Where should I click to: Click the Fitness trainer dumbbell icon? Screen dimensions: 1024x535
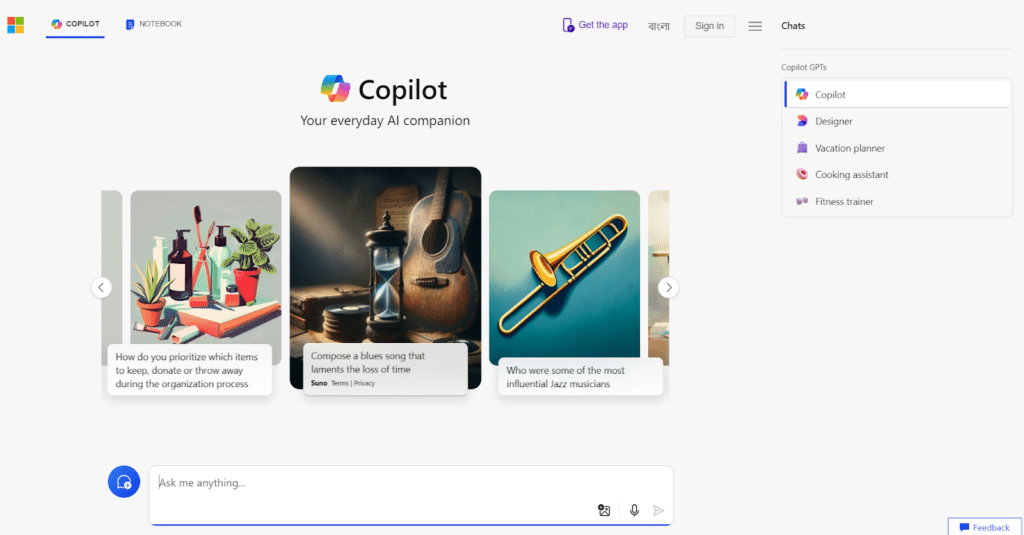(802, 201)
